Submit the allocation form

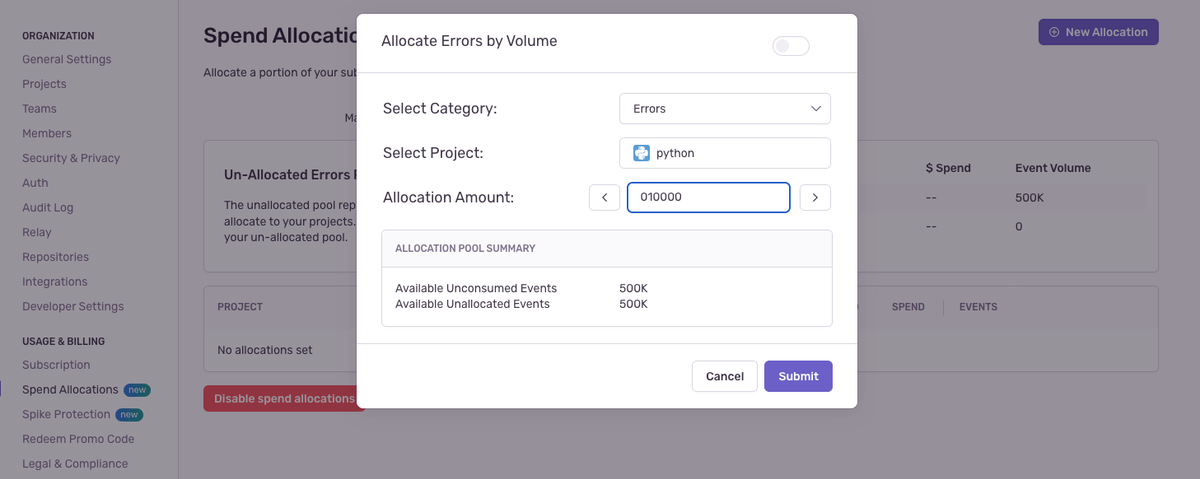[x=798, y=376]
